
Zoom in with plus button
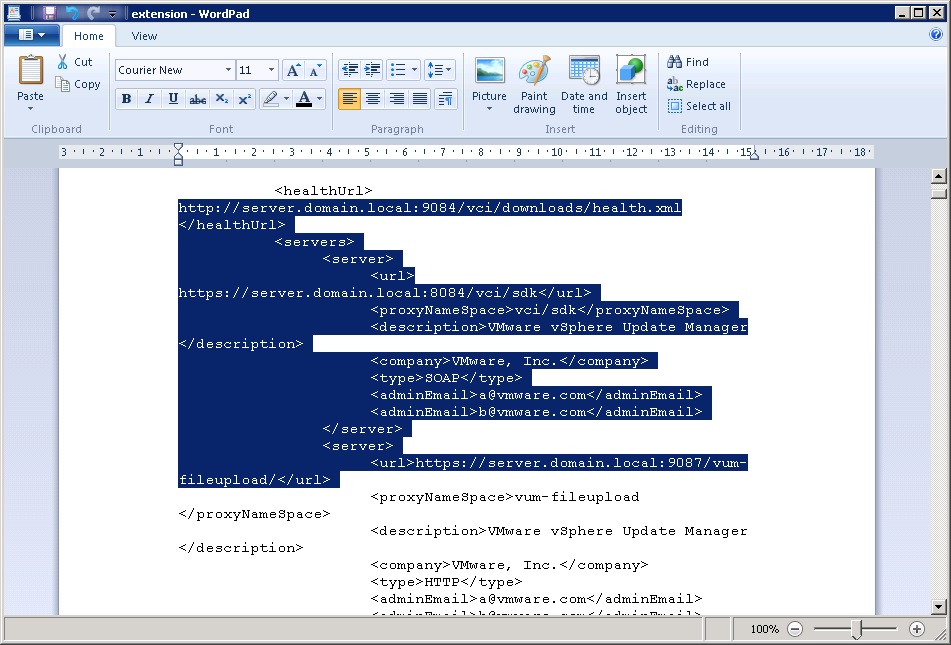tap(916, 629)
